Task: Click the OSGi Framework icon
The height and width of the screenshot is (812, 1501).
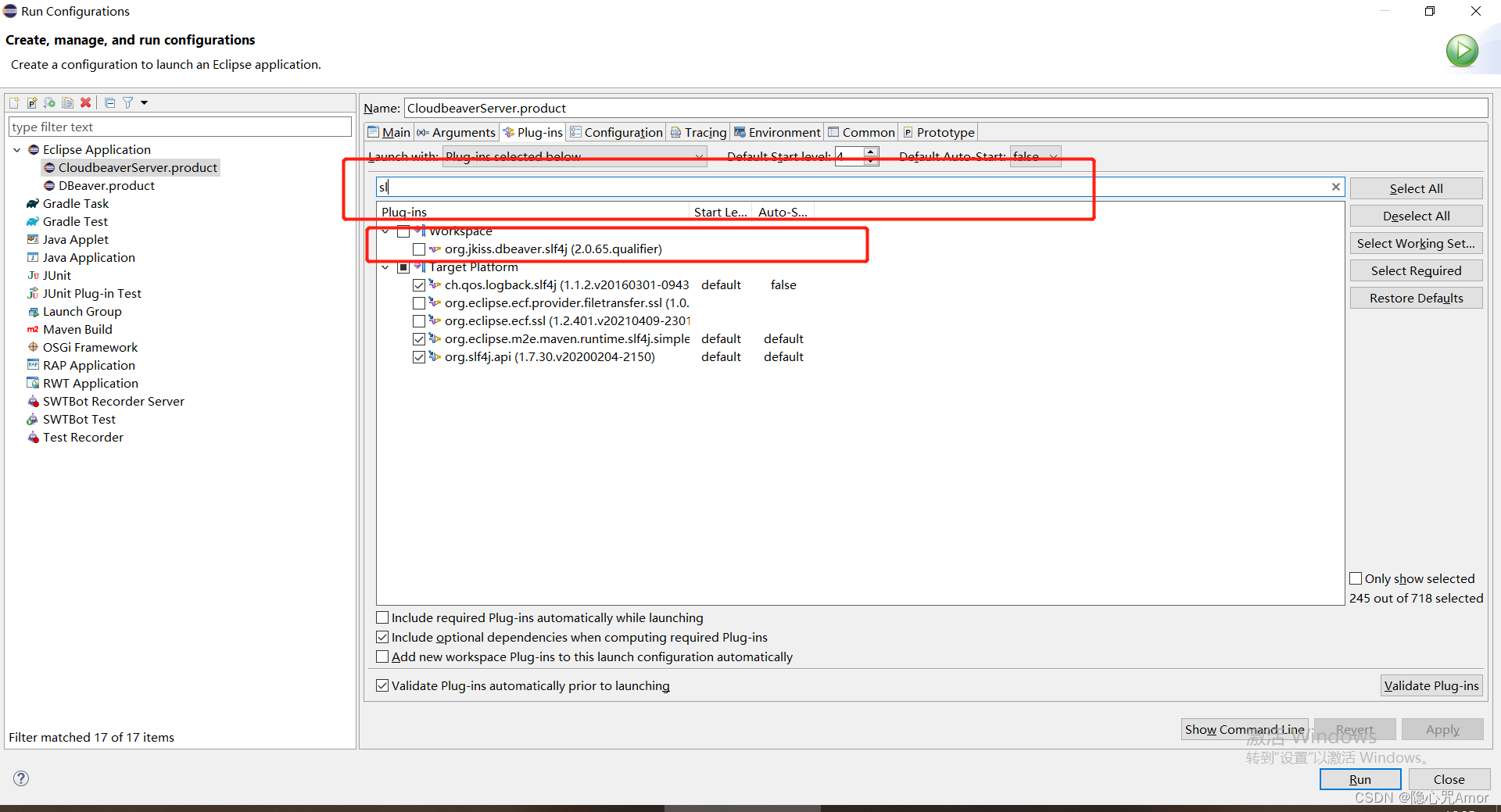Action: click(x=33, y=347)
